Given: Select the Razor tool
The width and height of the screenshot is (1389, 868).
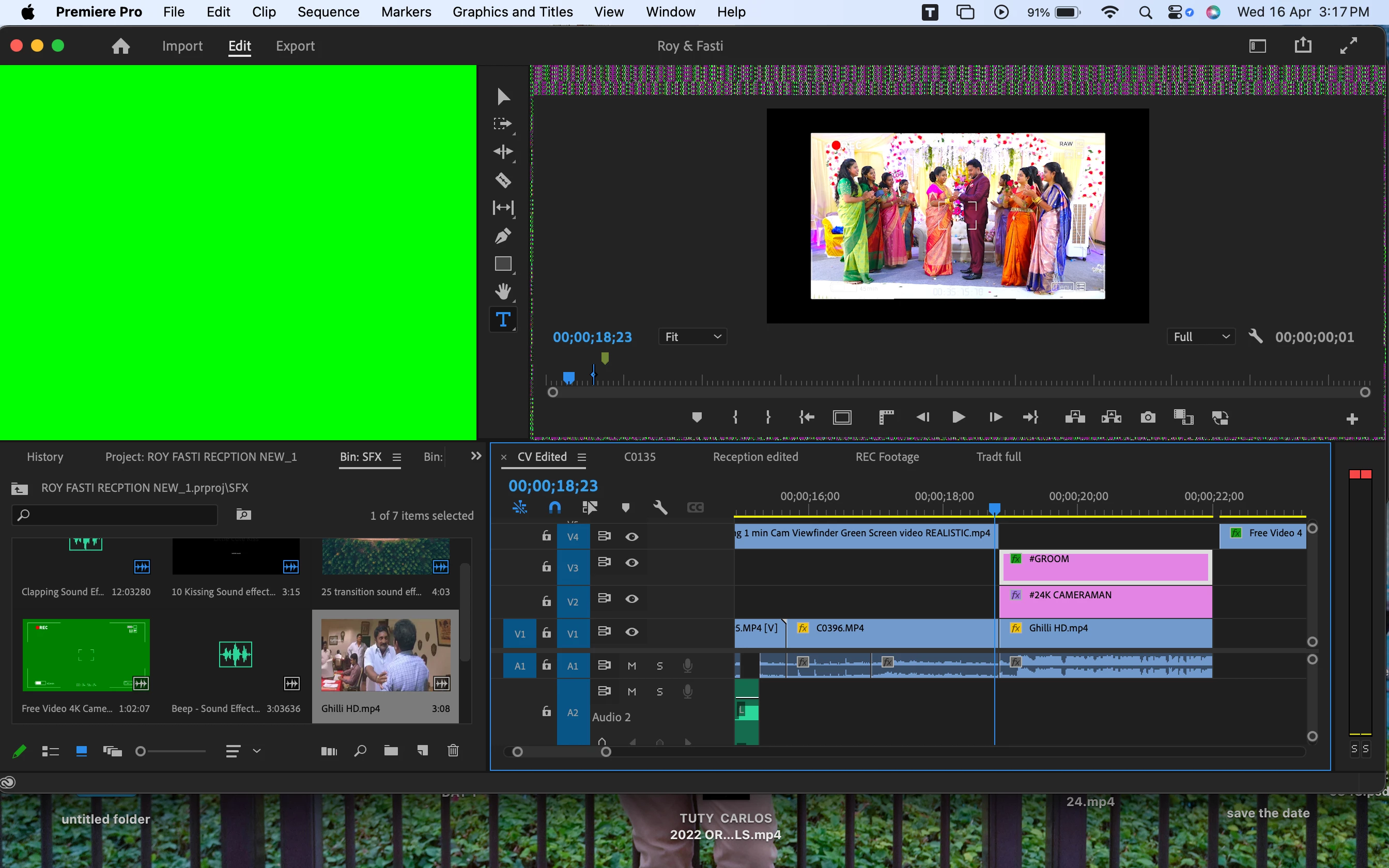Looking at the screenshot, I should click(503, 180).
